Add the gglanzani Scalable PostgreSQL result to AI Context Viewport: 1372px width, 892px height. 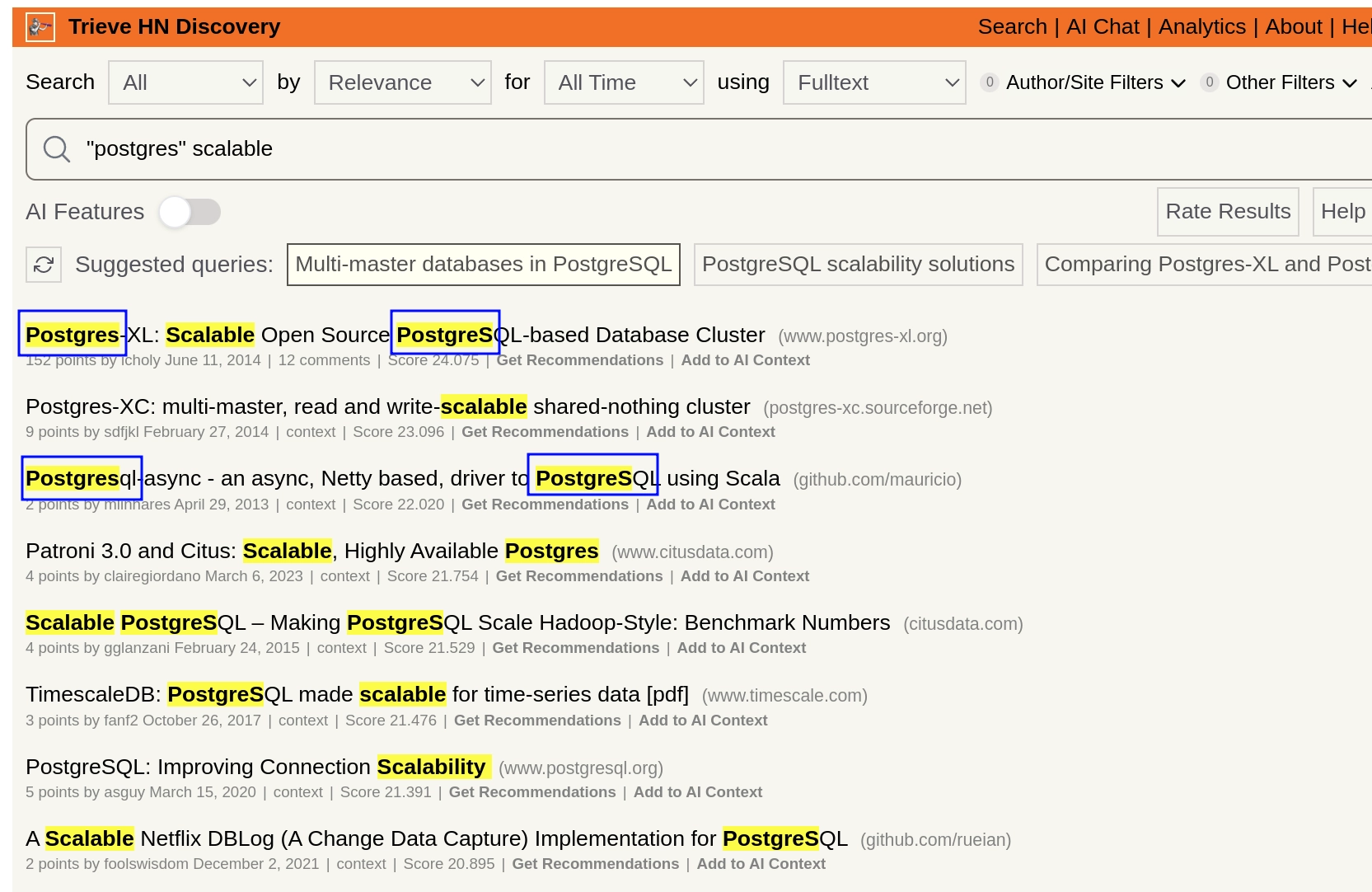tap(742, 648)
